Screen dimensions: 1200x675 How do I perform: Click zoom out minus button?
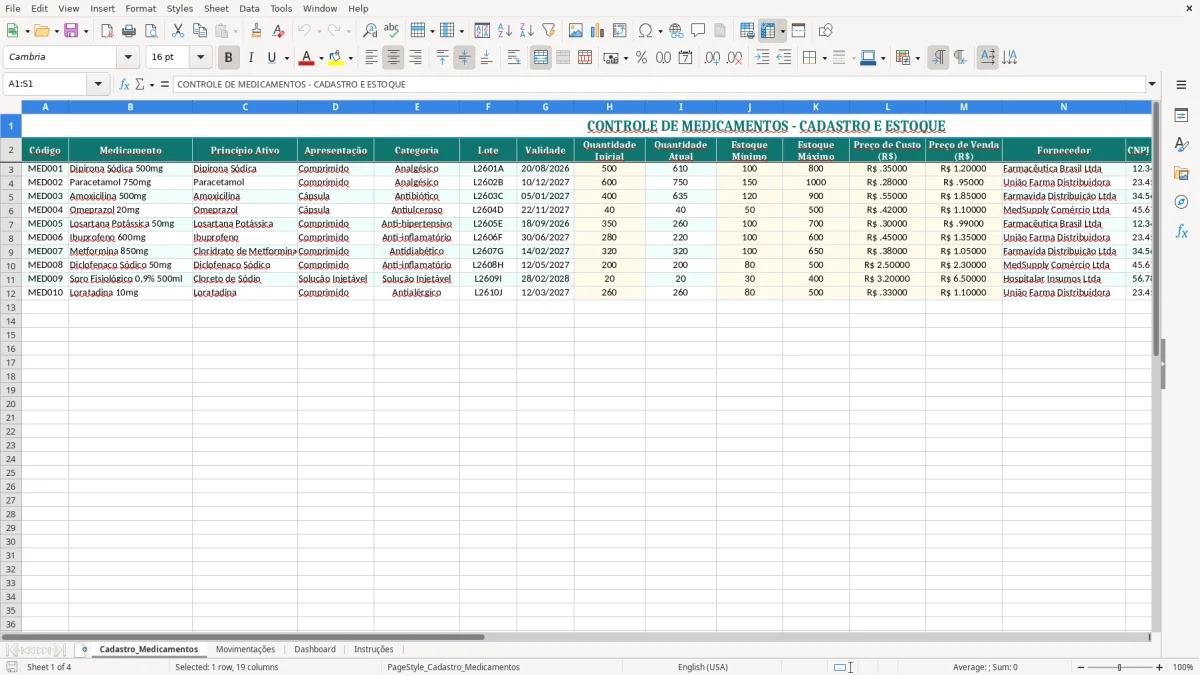[1080, 667]
